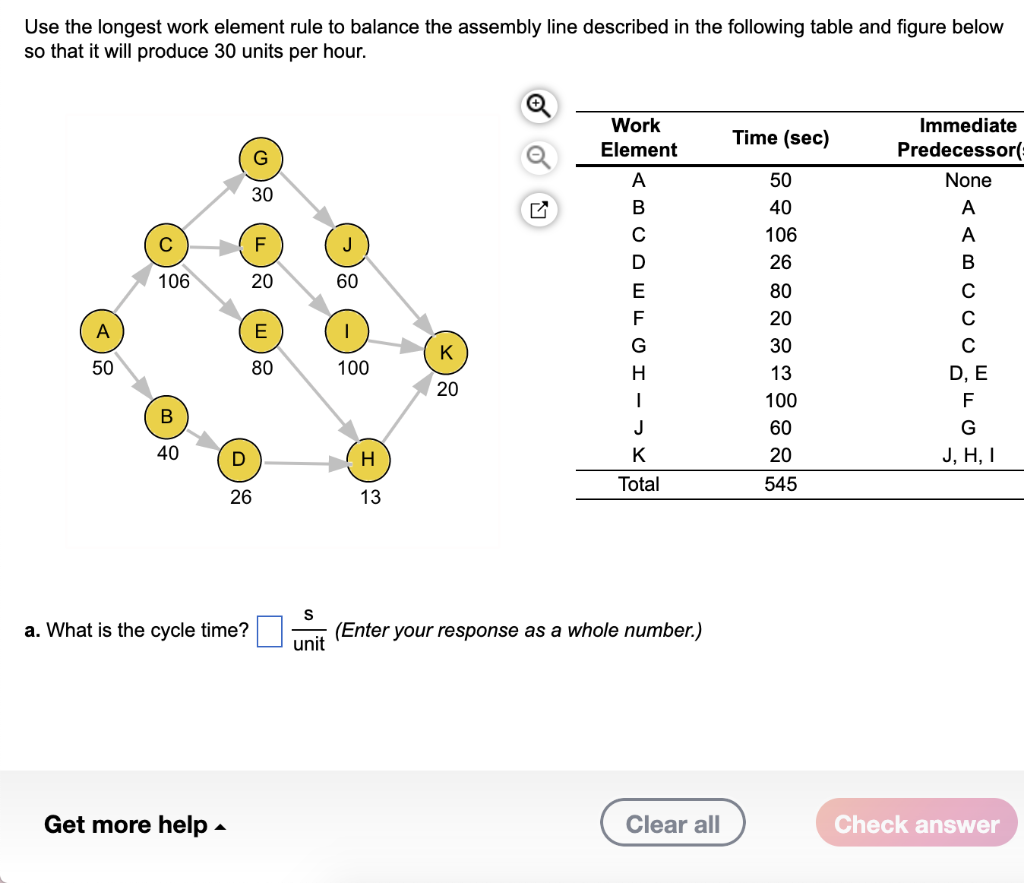Screen dimensions: 1024x883
Task: Click the cycle time answer input box
Action: click(268, 630)
